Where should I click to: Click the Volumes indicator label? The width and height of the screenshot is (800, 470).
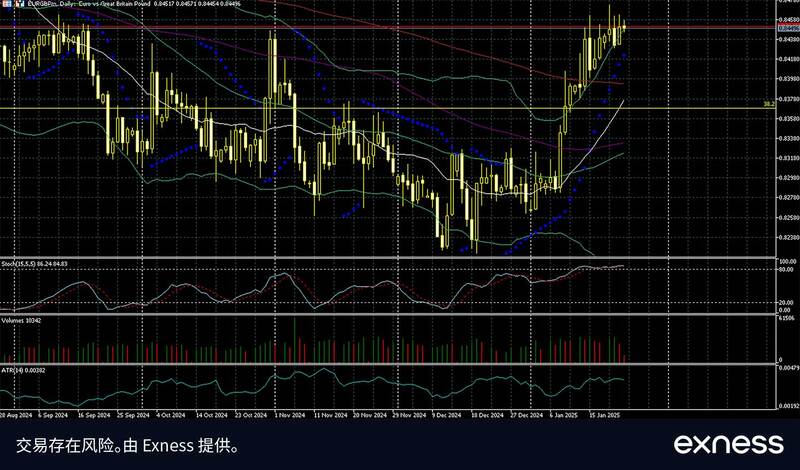point(22,321)
